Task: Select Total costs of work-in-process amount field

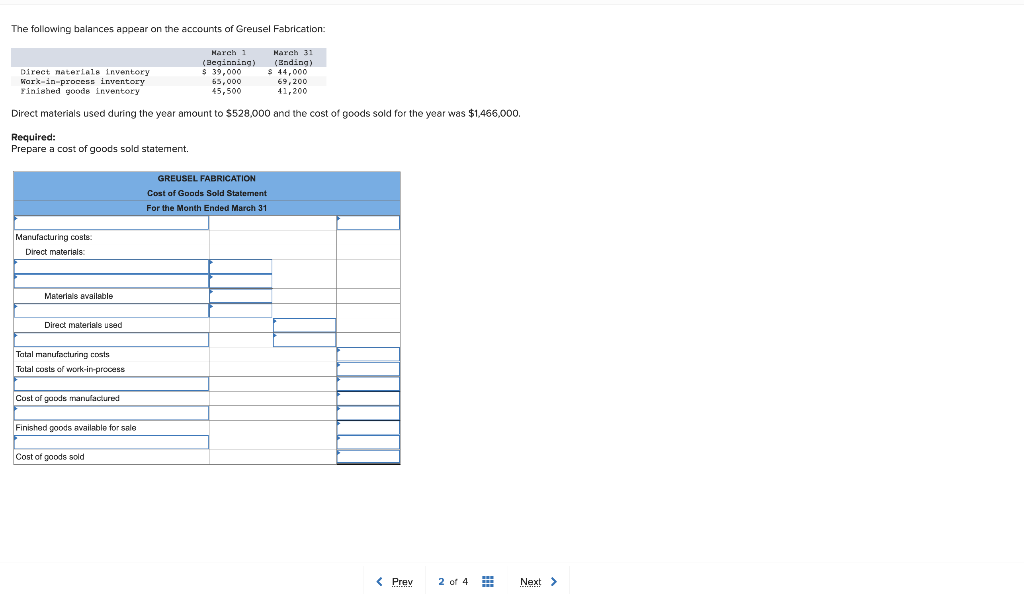Action: (368, 369)
